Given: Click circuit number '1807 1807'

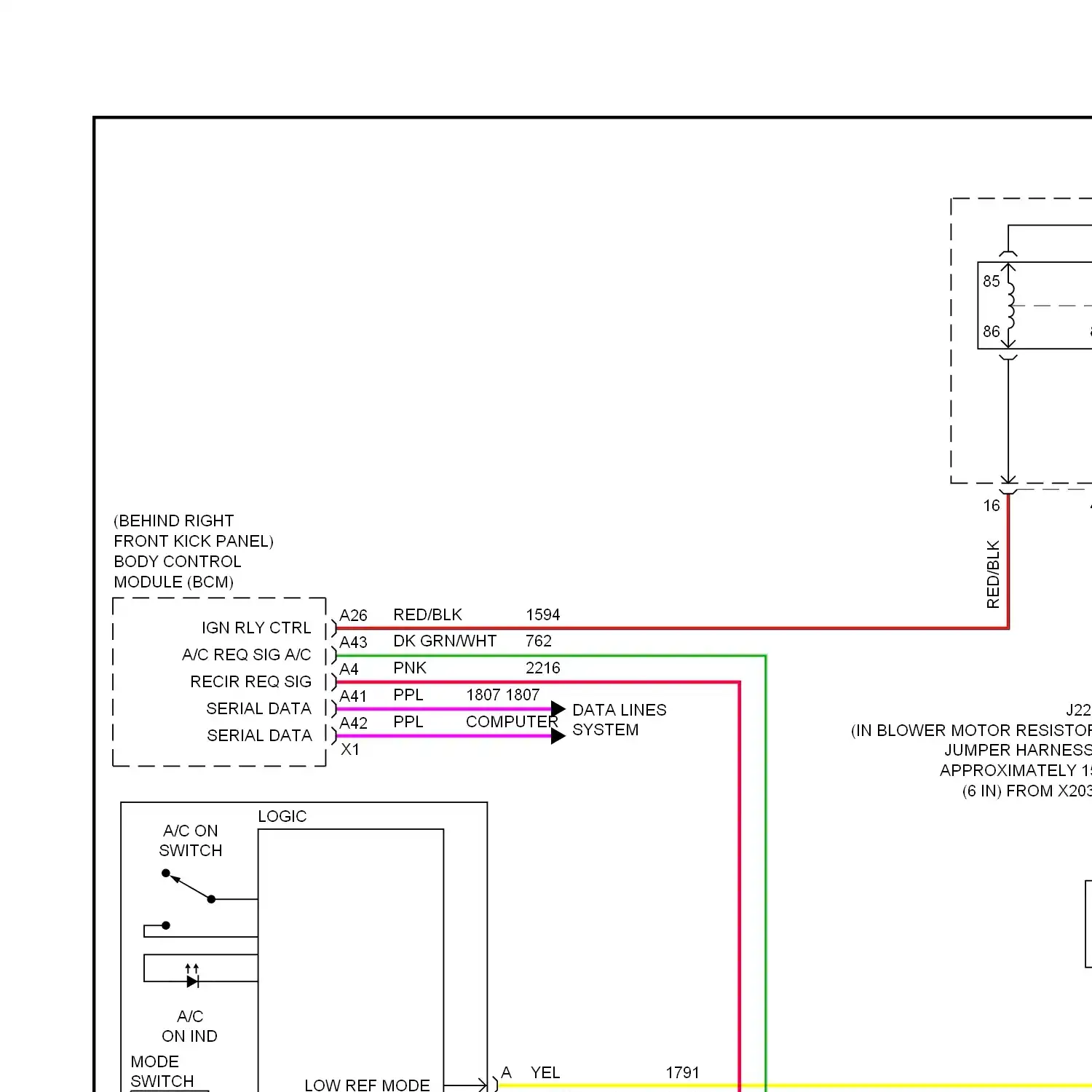Looking at the screenshot, I should 502,695.
